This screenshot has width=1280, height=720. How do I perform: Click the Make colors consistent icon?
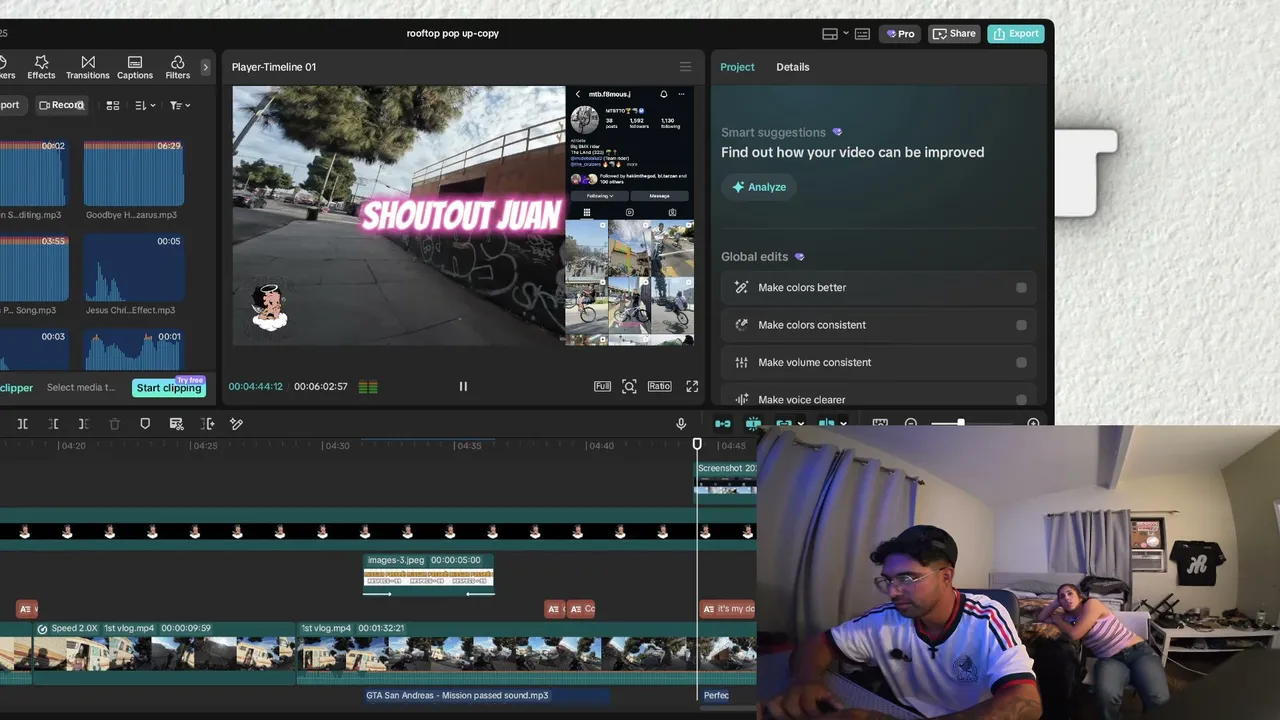(741, 325)
